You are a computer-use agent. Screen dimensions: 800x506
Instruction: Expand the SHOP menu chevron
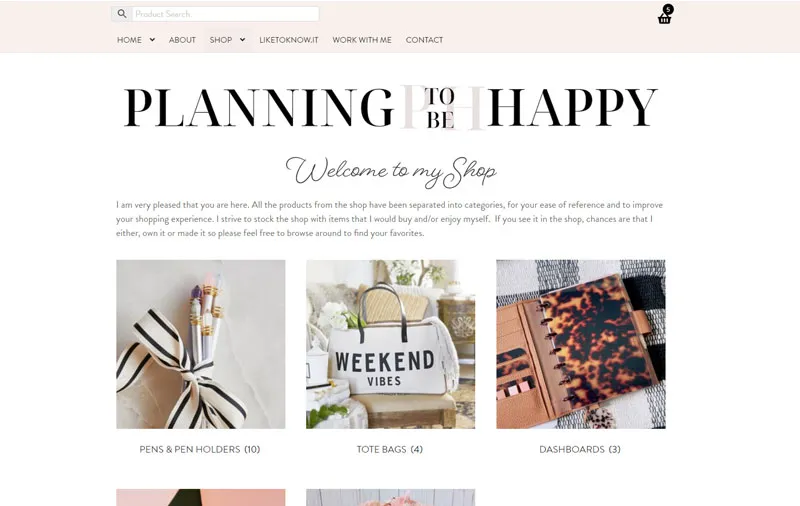pos(242,40)
